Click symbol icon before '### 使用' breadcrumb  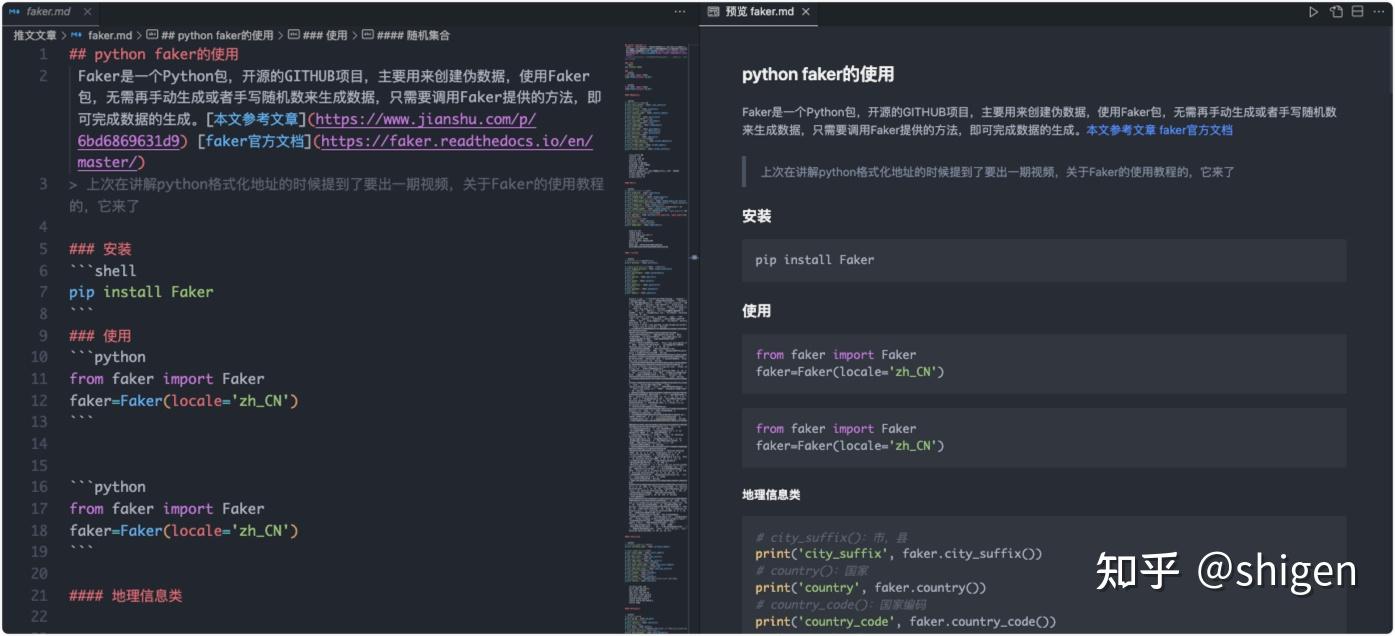pyautogui.click(x=293, y=35)
